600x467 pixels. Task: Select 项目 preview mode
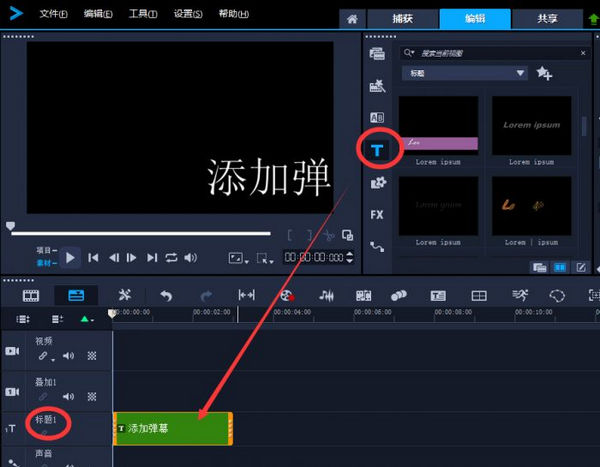click(x=47, y=250)
